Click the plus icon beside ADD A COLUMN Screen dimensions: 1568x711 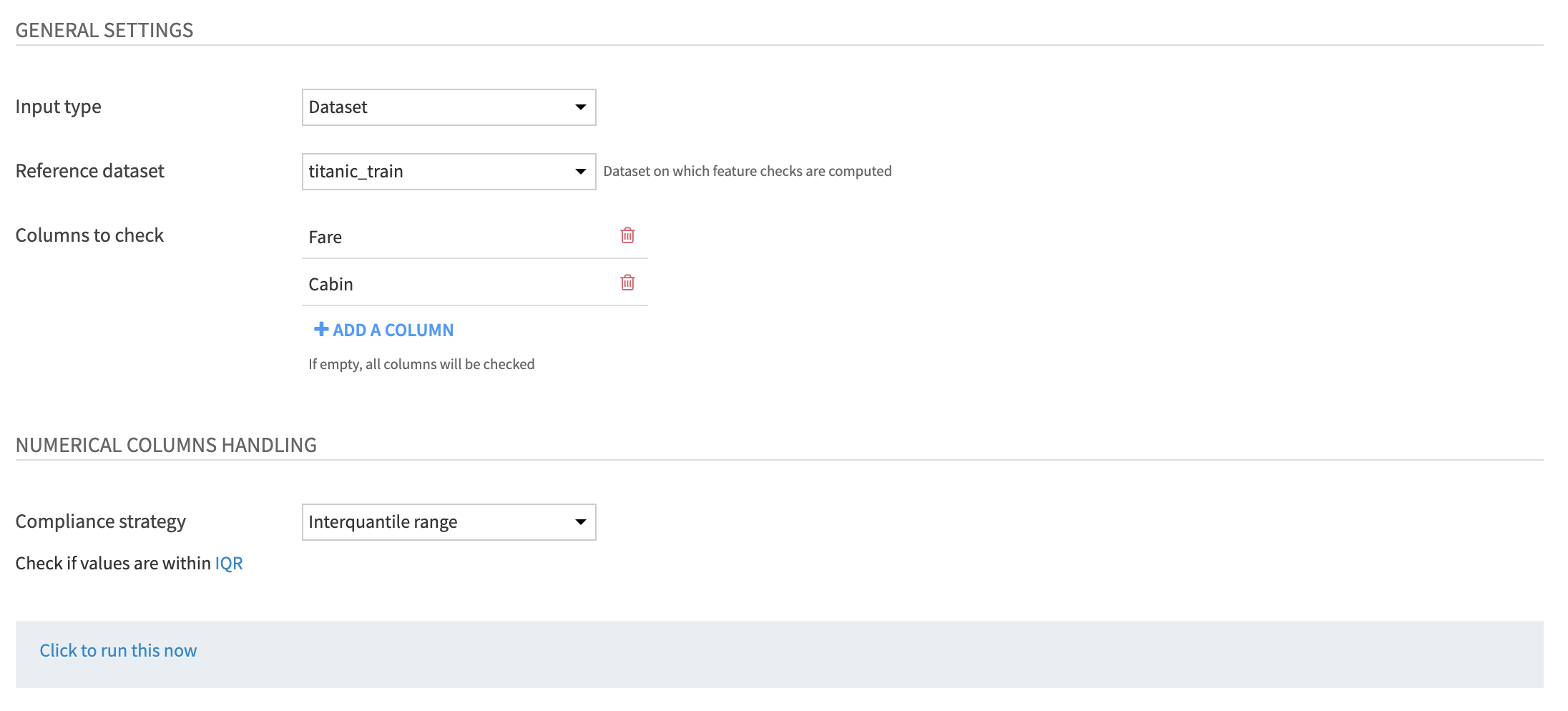321,329
